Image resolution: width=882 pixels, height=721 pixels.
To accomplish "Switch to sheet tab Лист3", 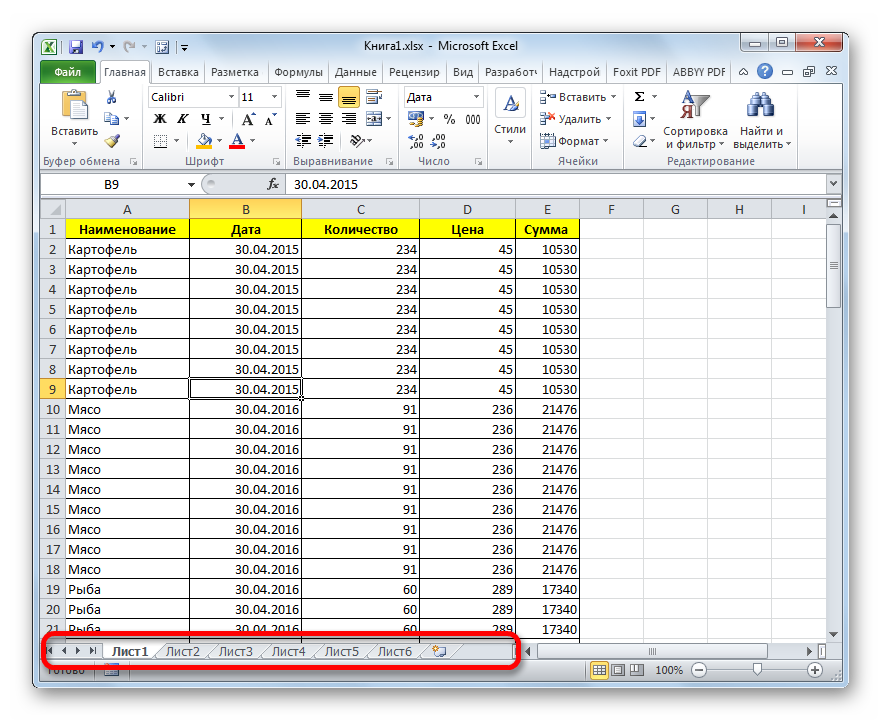I will click(236, 651).
